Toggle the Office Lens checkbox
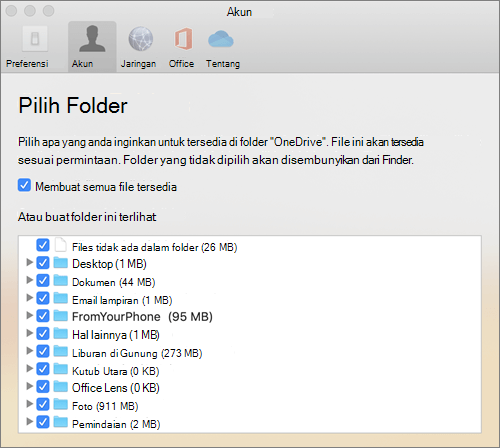 pyautogui.click(x=43, y=387)
